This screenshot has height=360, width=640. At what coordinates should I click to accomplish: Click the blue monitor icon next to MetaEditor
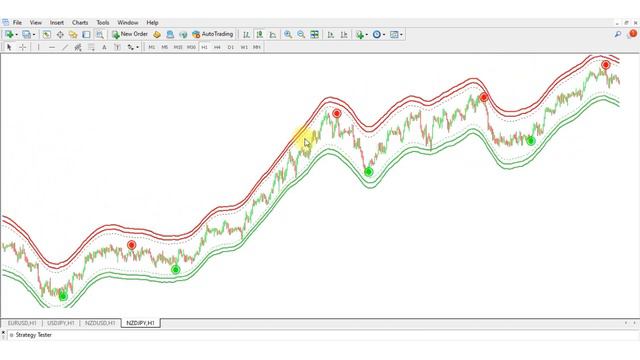pos(170,35)
